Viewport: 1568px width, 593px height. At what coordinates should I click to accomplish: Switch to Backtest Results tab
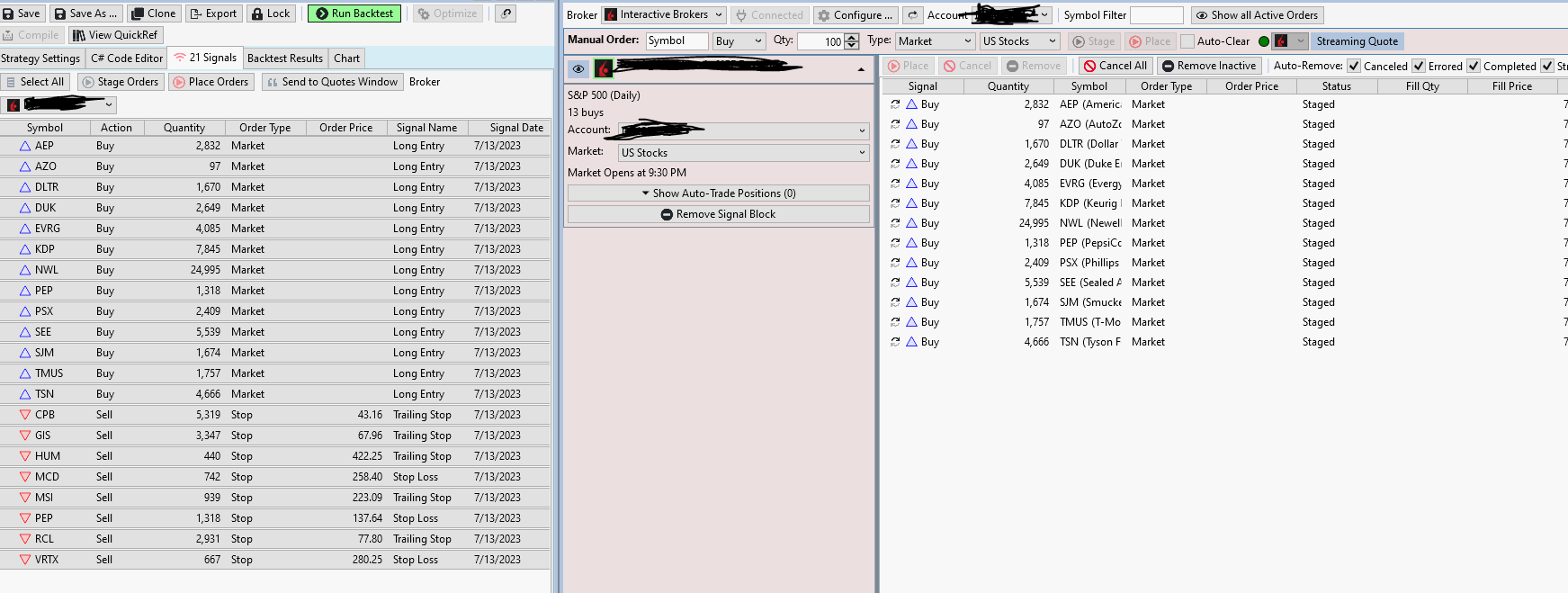click(x=284, y=58)
